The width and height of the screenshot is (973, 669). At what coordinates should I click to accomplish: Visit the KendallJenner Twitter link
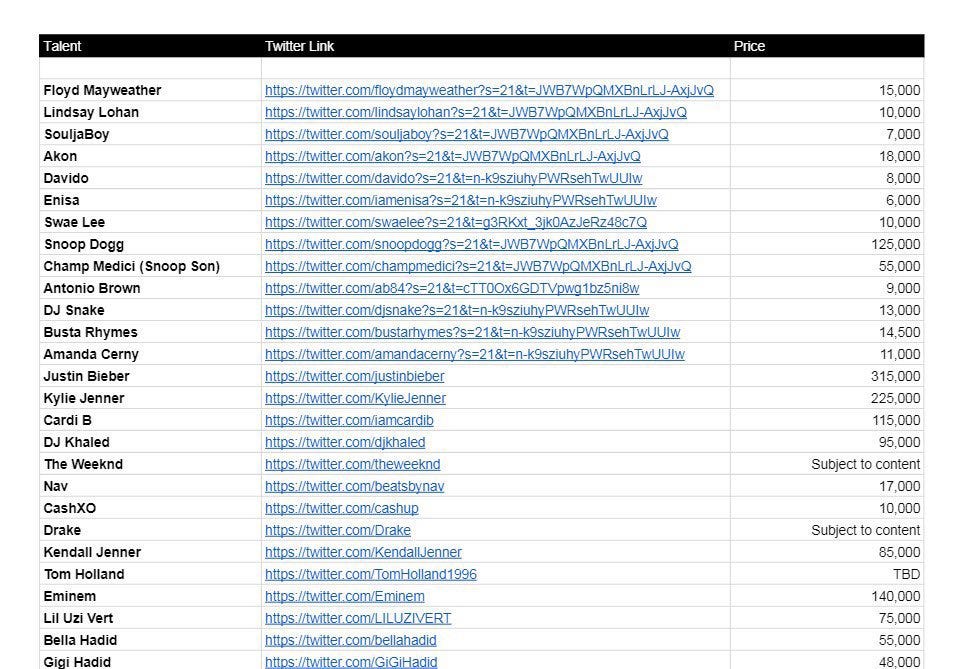[363, 552]
